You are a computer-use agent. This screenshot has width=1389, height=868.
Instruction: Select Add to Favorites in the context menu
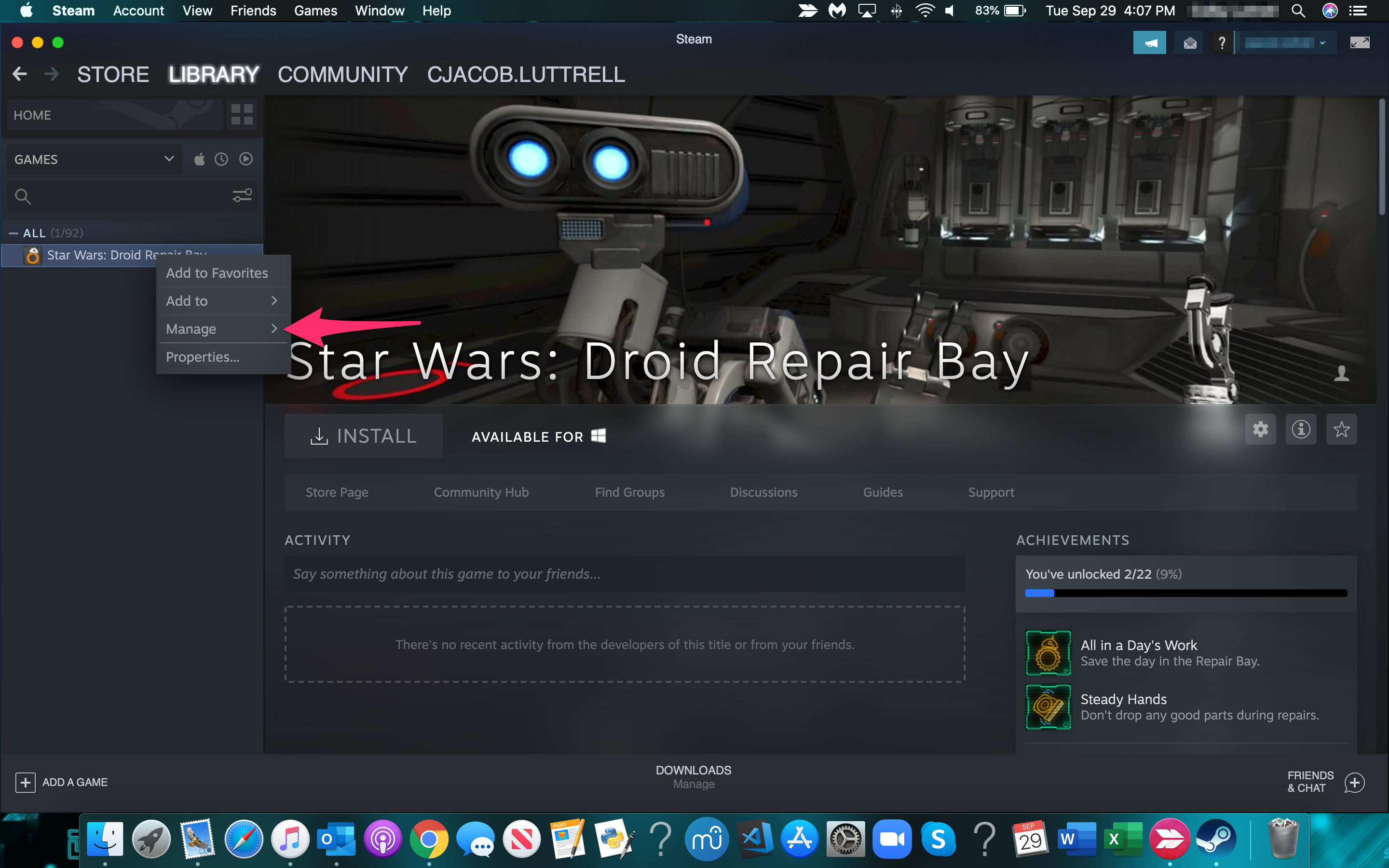tap(217, 273)
